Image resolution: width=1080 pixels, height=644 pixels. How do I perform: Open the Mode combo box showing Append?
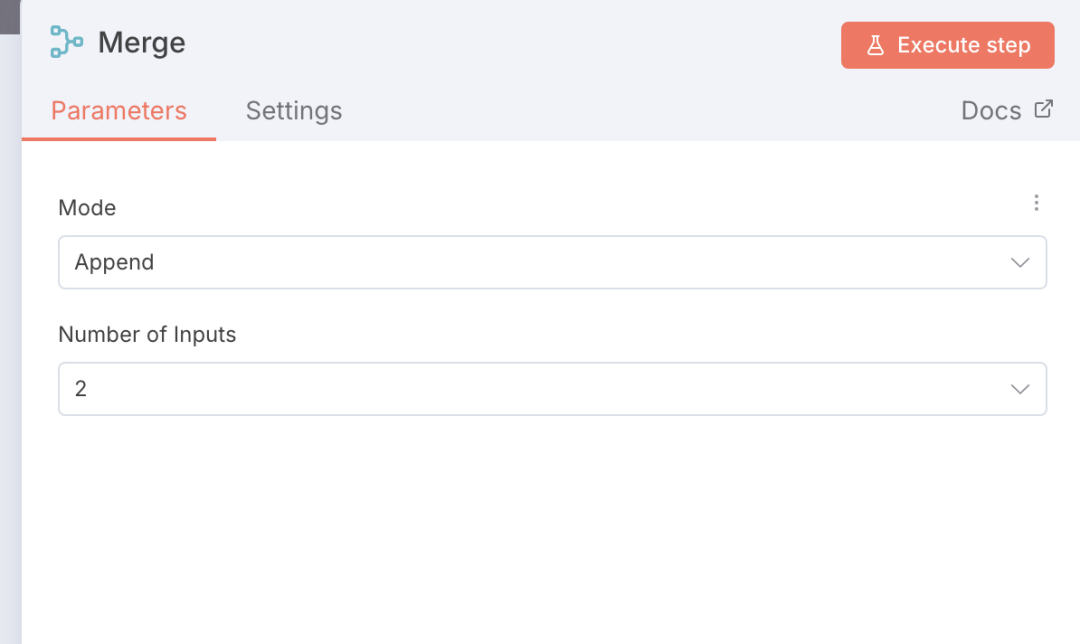552,263
